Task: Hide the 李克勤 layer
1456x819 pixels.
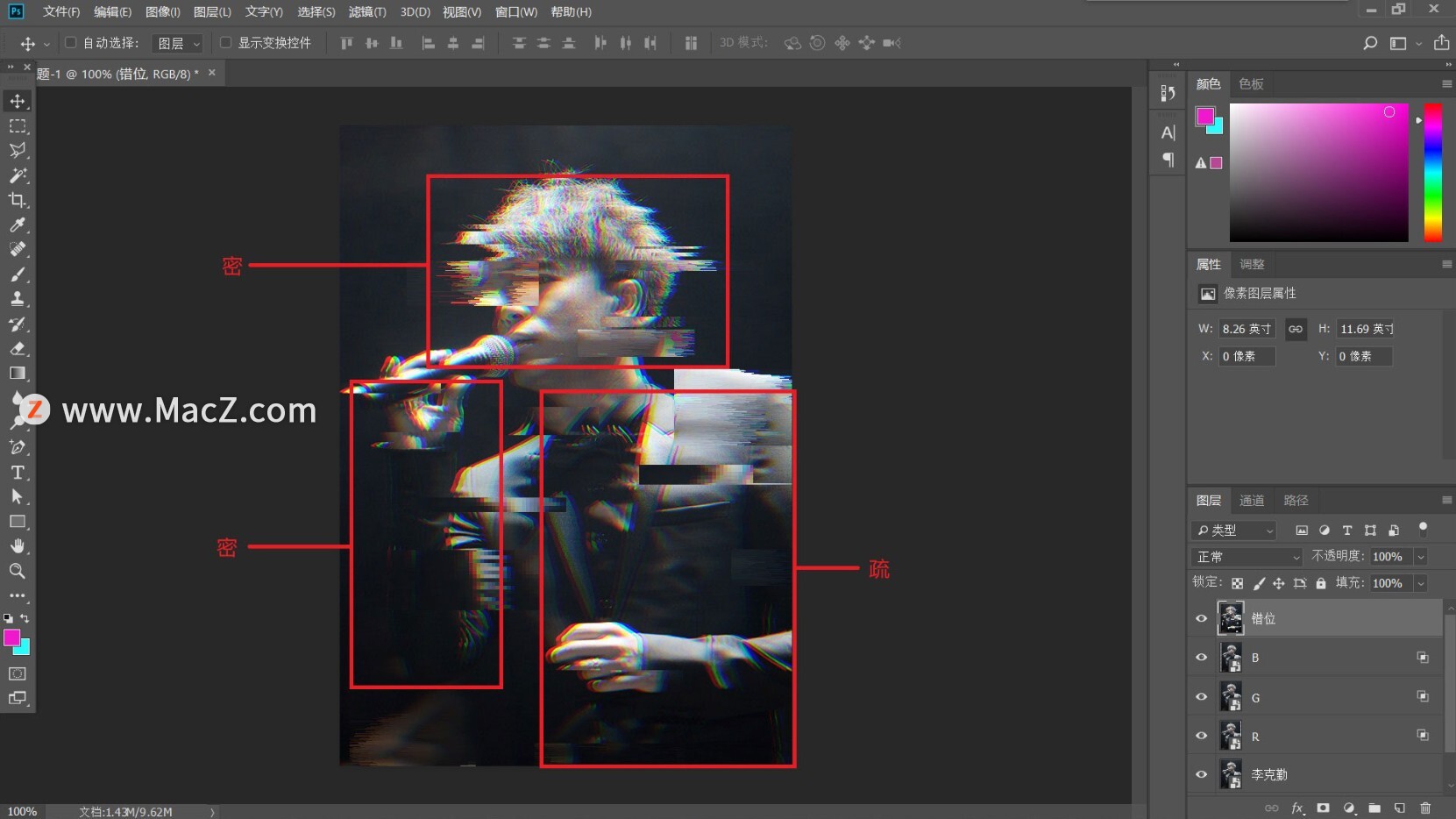Action: click(1202, 774)
